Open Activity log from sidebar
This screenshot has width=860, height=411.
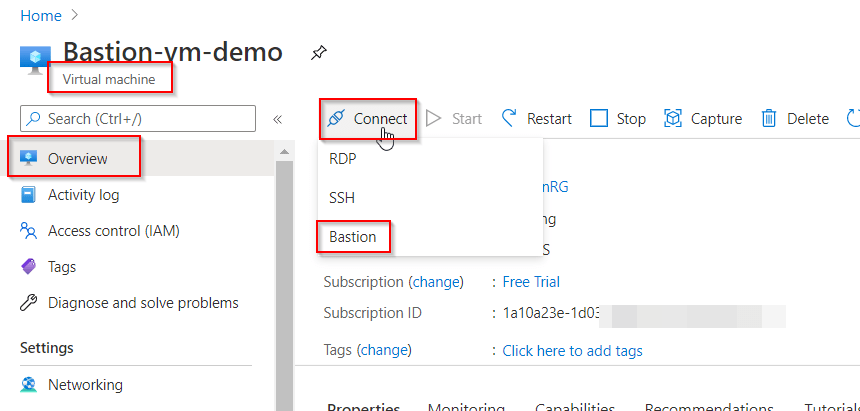(83, 195)
